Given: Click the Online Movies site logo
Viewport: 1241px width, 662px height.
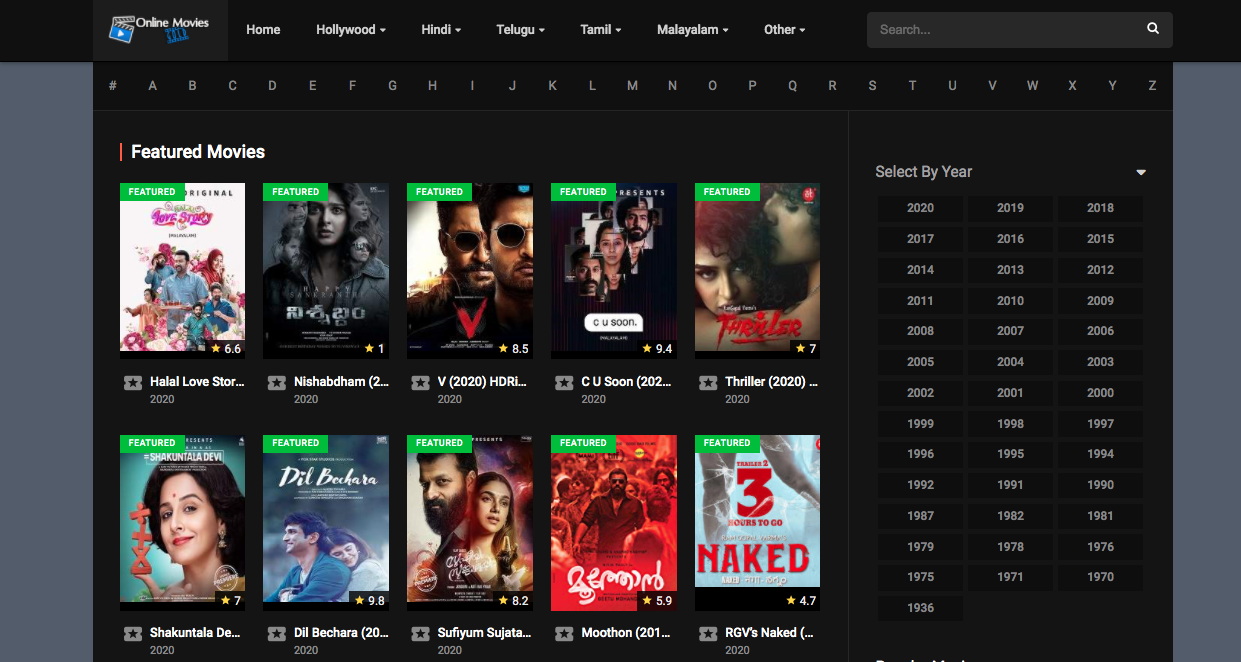Looking at the screenshot, I should (x=160, y=30).
